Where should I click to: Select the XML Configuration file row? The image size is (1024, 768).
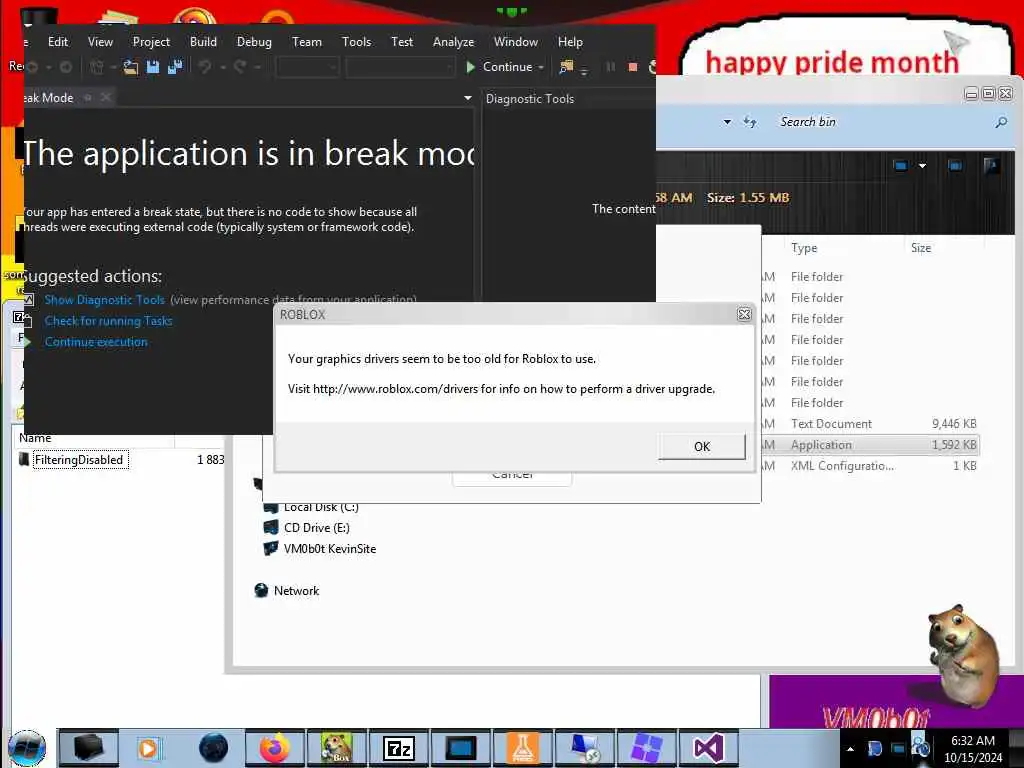pos(869,466)
